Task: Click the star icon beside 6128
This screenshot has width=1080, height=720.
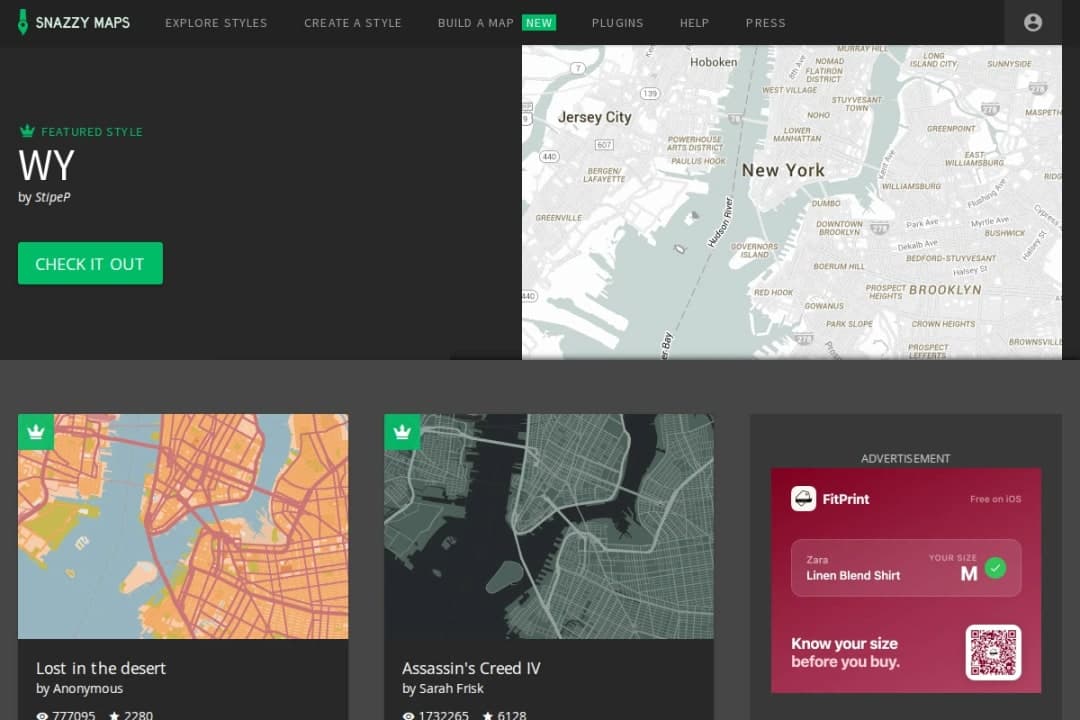Action: coord(488,716)
